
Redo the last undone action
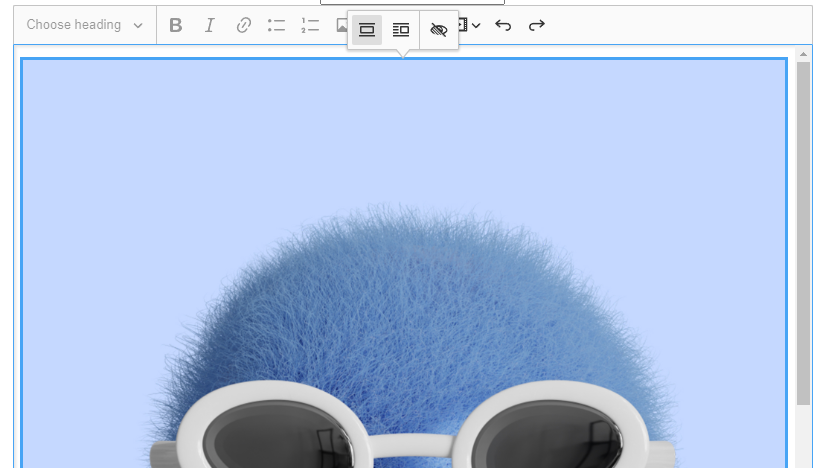(x=537, y=25)
